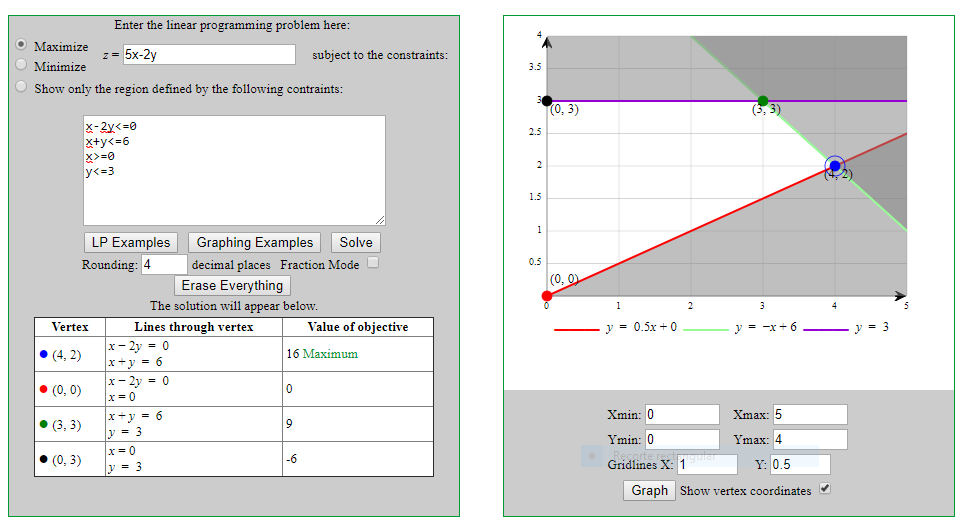
Task: Click the Solve button
Action: [355, 242]
